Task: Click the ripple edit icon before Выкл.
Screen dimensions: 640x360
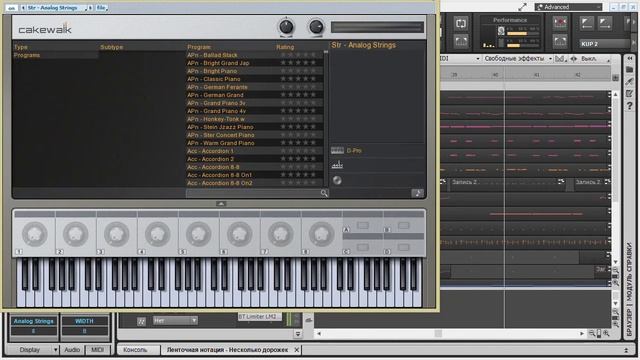Action: click(574, 59)
